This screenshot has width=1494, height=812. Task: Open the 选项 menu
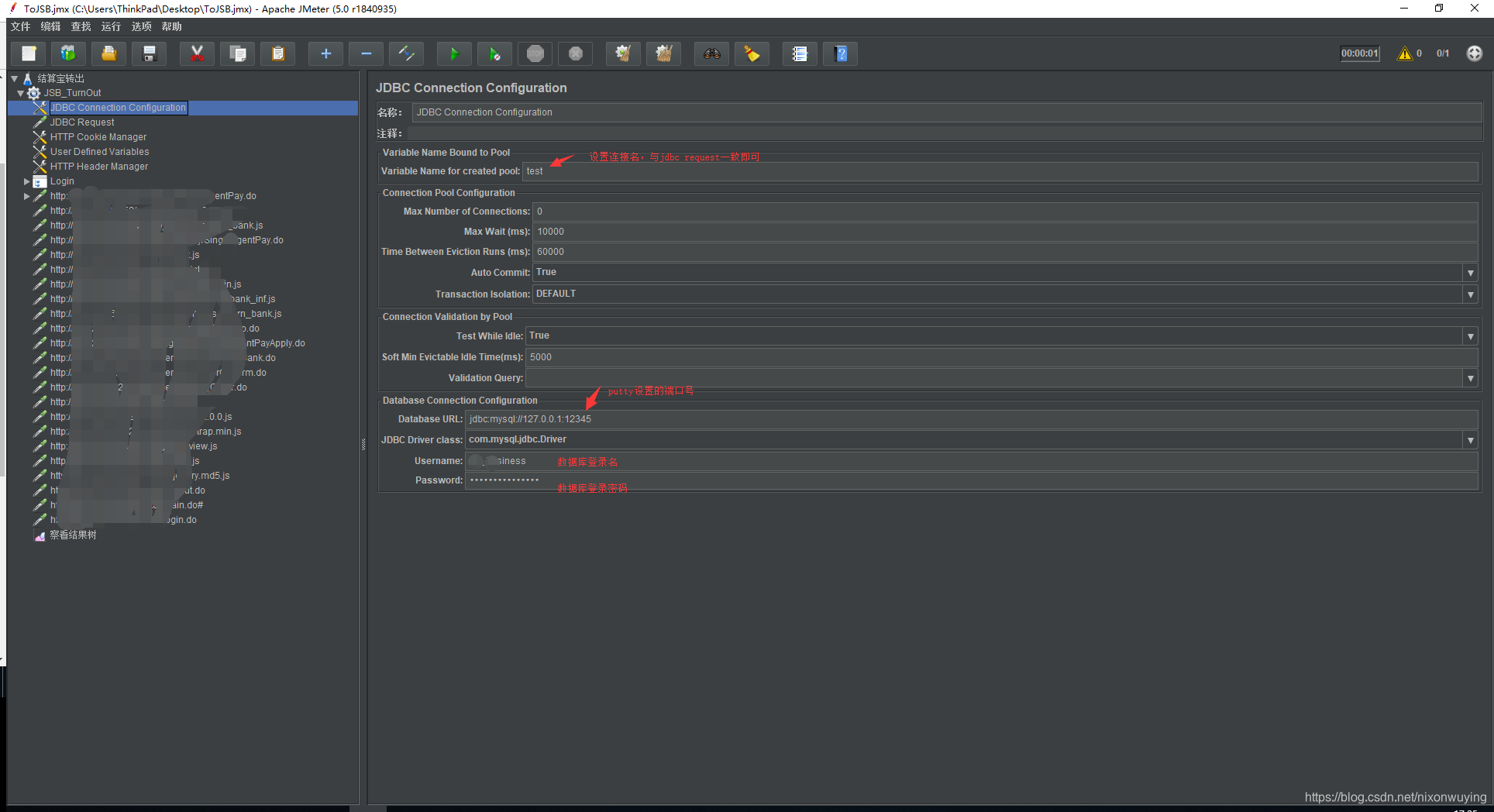point(142,26)
